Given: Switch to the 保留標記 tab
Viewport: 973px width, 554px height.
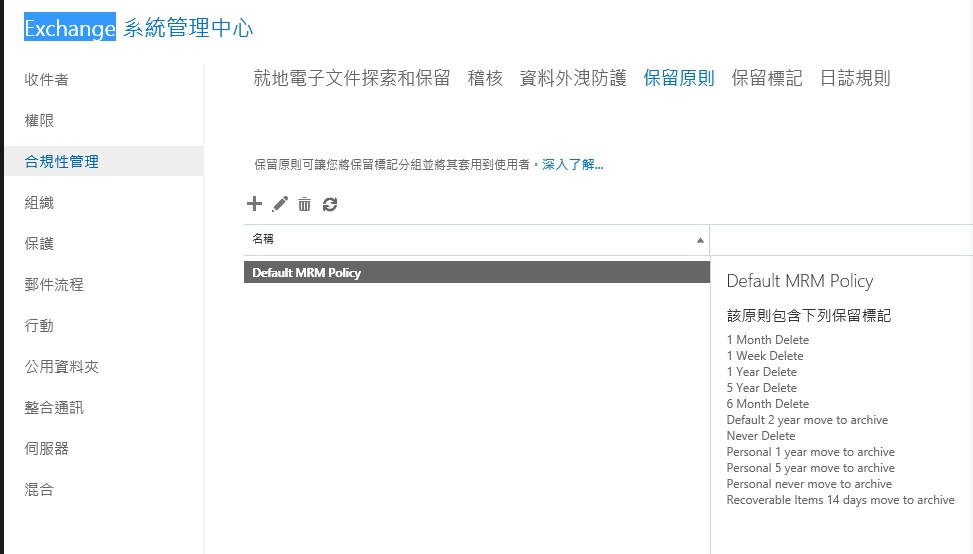Looking at the screenshot, I should pos(767,78).
